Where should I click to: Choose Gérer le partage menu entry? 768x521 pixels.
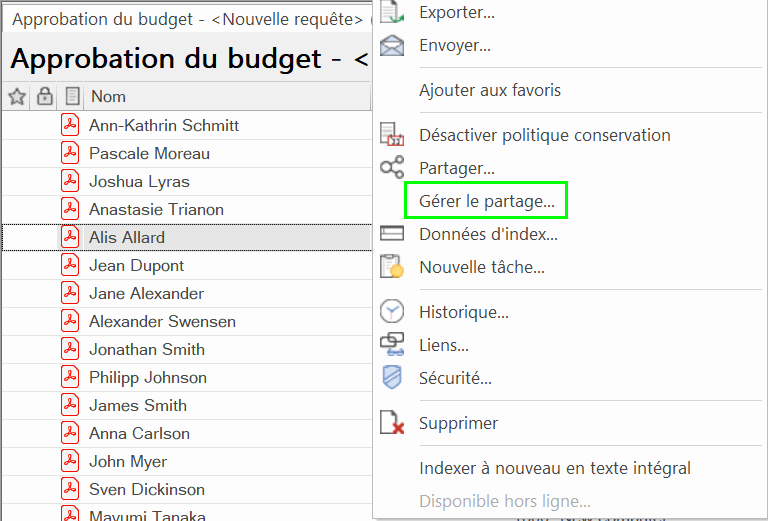pos(487,201)
